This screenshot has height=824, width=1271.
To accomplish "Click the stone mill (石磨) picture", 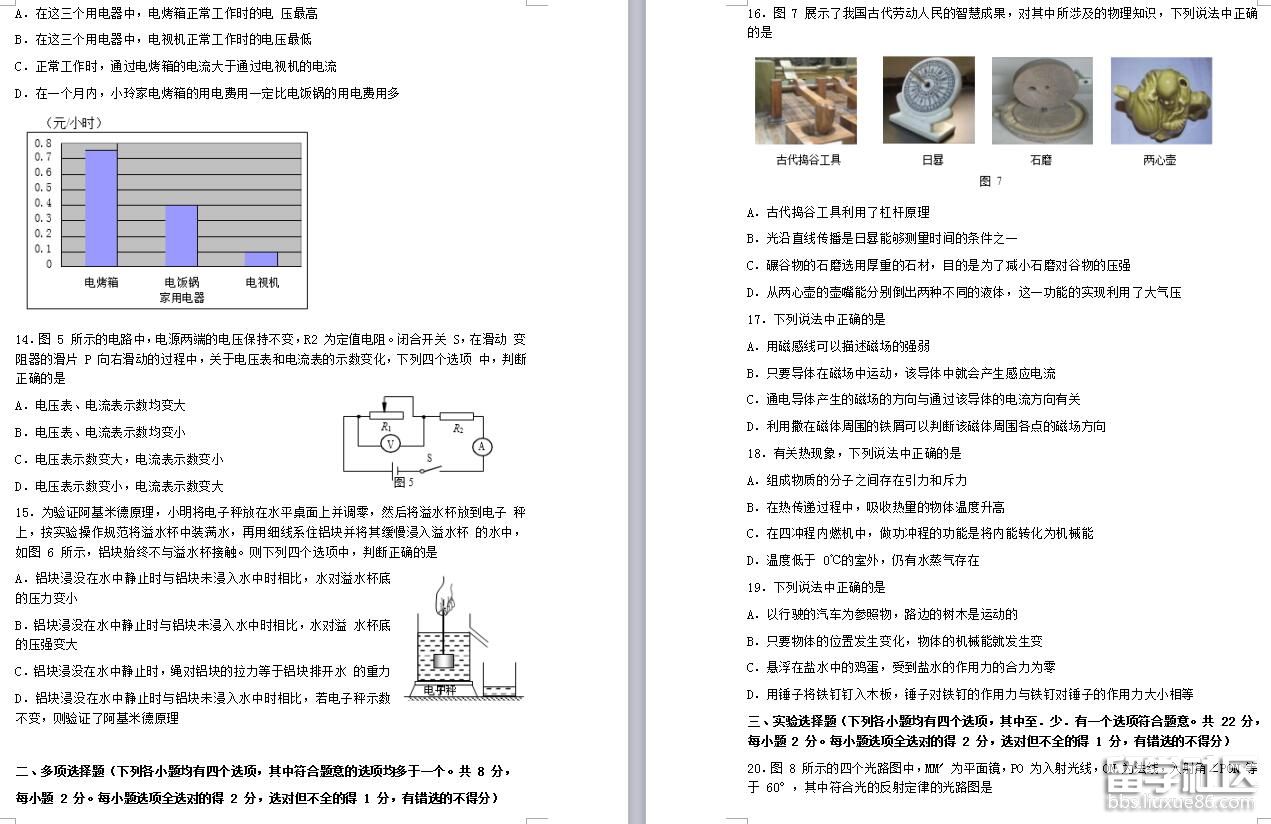I will pos(1041,100).
